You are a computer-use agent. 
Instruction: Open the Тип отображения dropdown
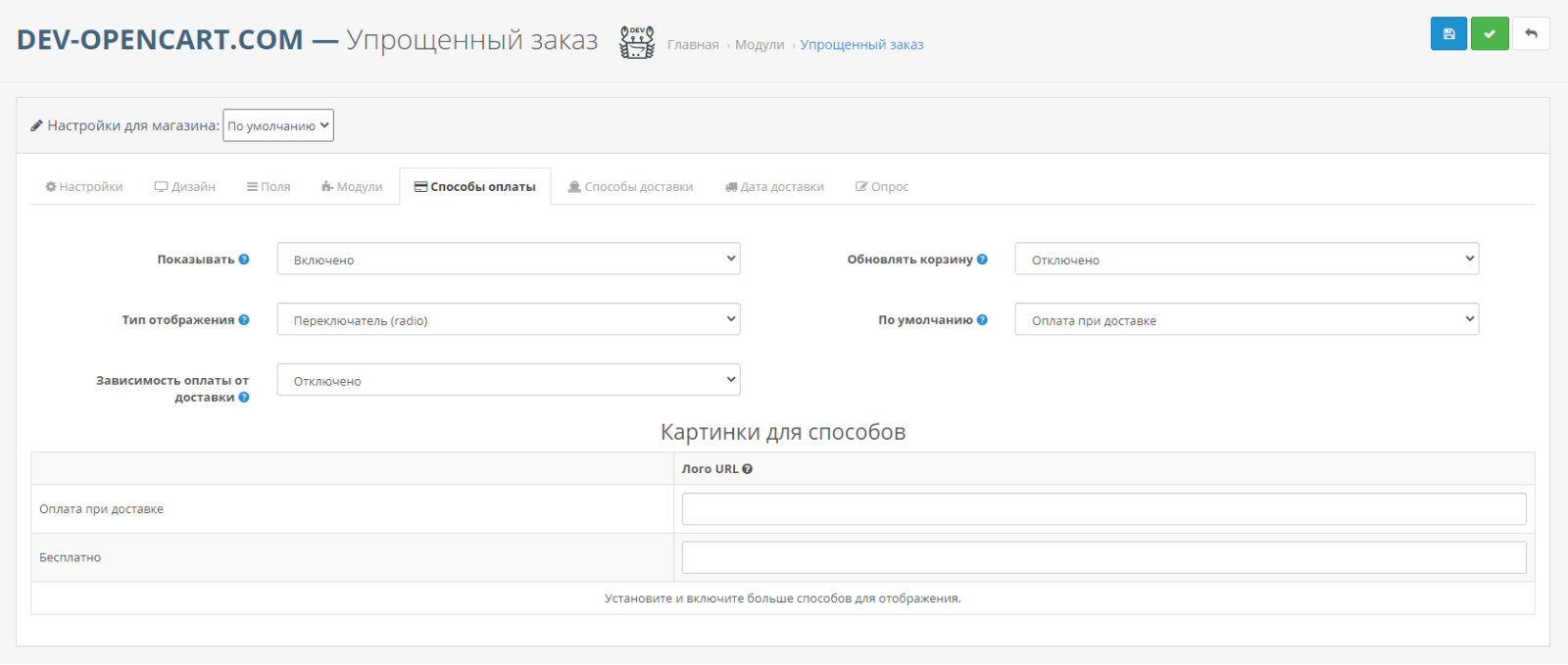click(509, 320)
